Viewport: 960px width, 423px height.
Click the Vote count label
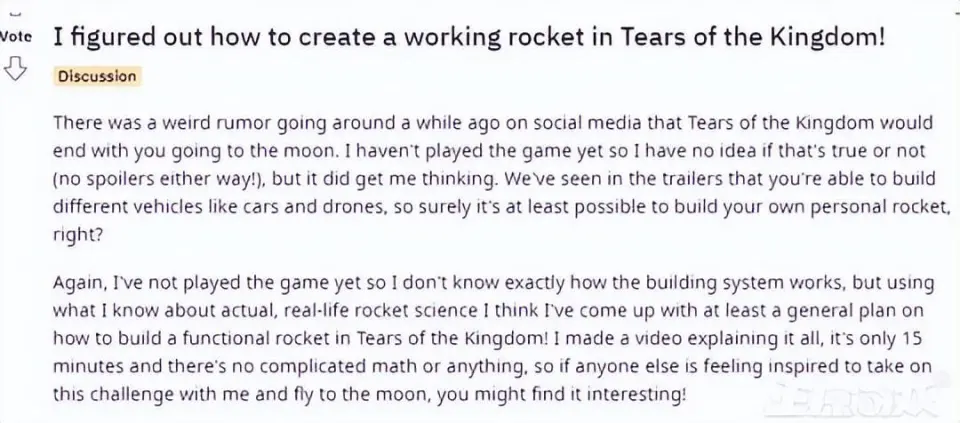[15, 36]
